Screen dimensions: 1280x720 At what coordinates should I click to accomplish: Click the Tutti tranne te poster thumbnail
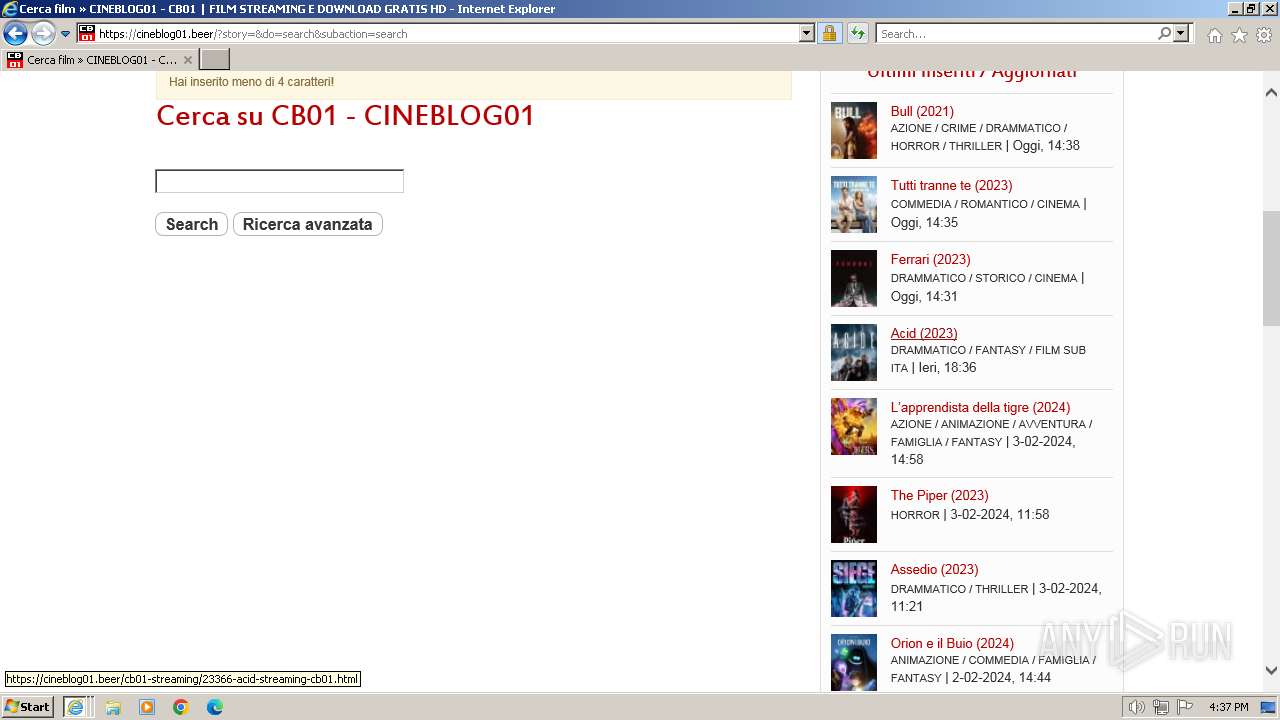[854, 204]
